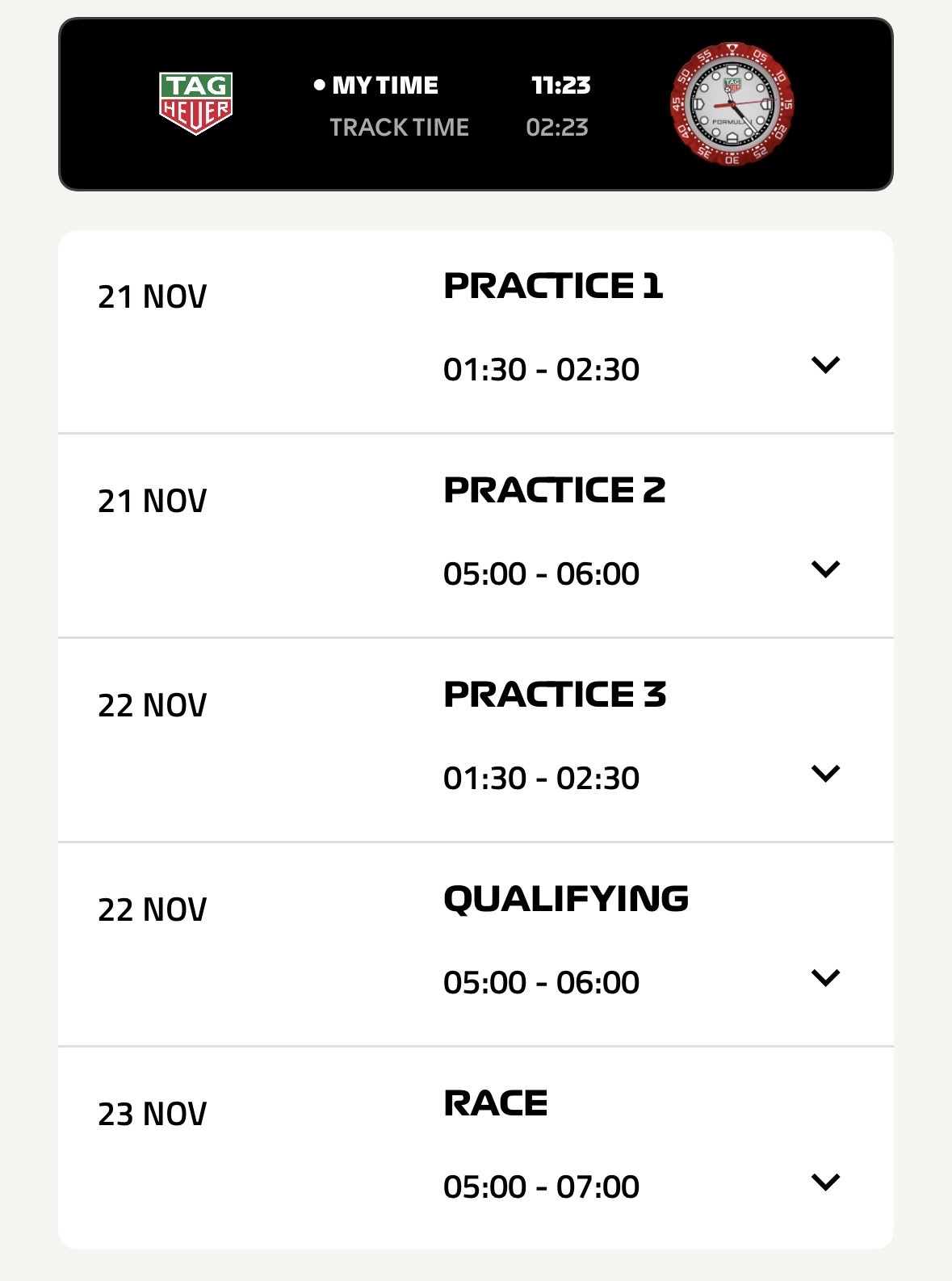
Task: Click the 21 NOV date beside Practice 1
Action: 152,296
